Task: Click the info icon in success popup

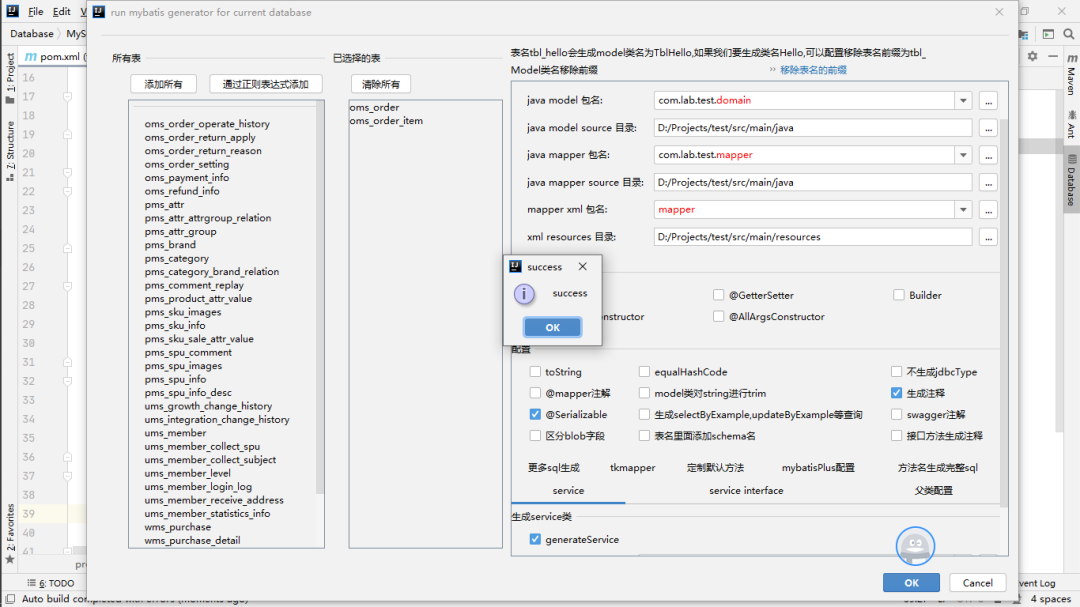Action: [x=524, y=294]
